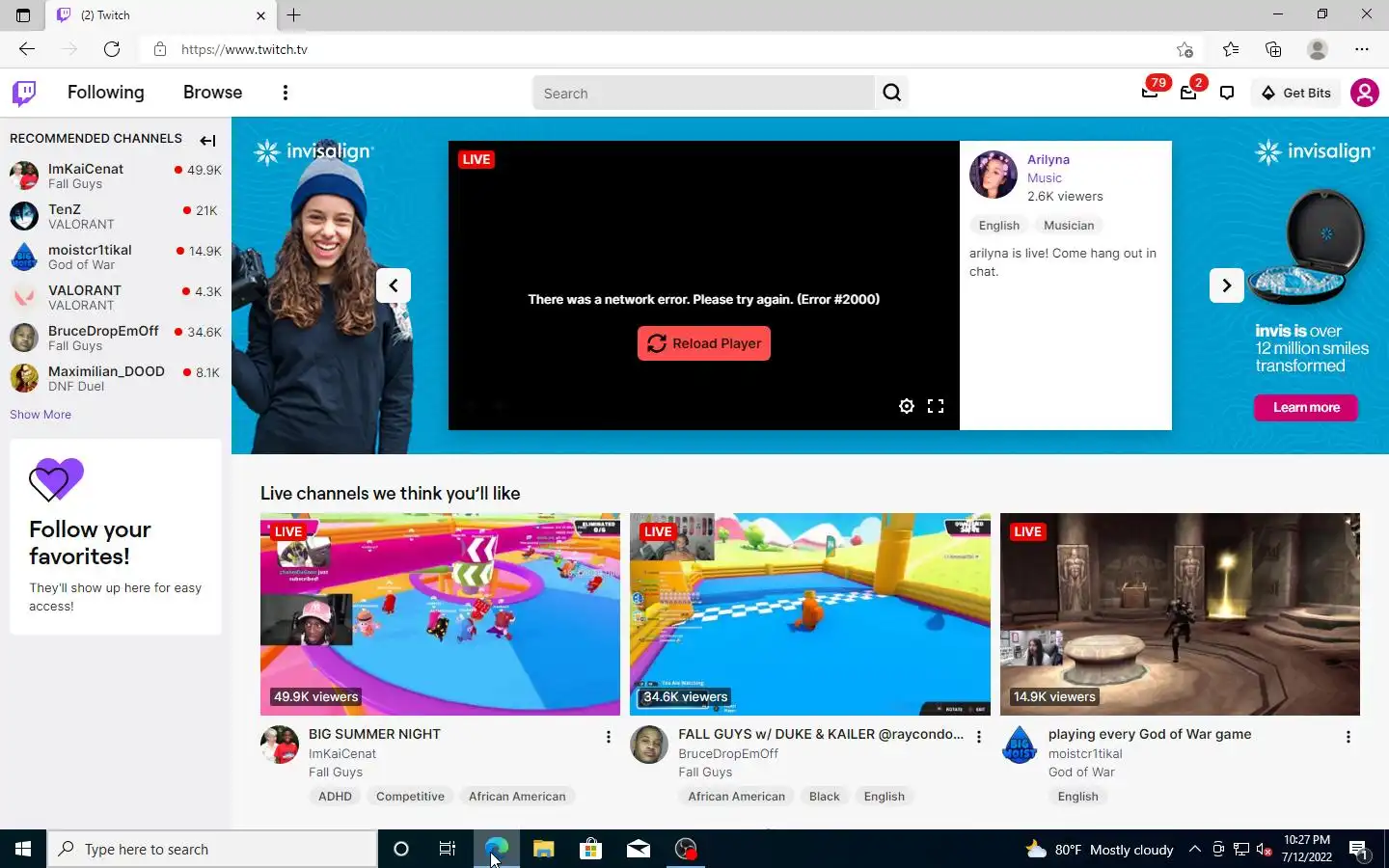Open ImKaiCenat channel in sidebar
This screenshot has height=868, width=1389.
pos(116,176)
